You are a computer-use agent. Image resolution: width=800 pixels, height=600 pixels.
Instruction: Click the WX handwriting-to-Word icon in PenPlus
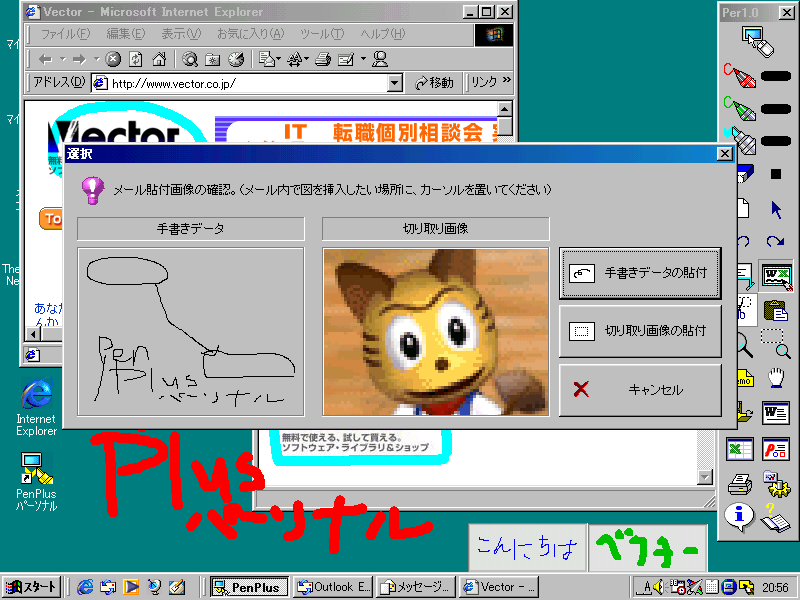pyautogui.click(x=776, y=277)
